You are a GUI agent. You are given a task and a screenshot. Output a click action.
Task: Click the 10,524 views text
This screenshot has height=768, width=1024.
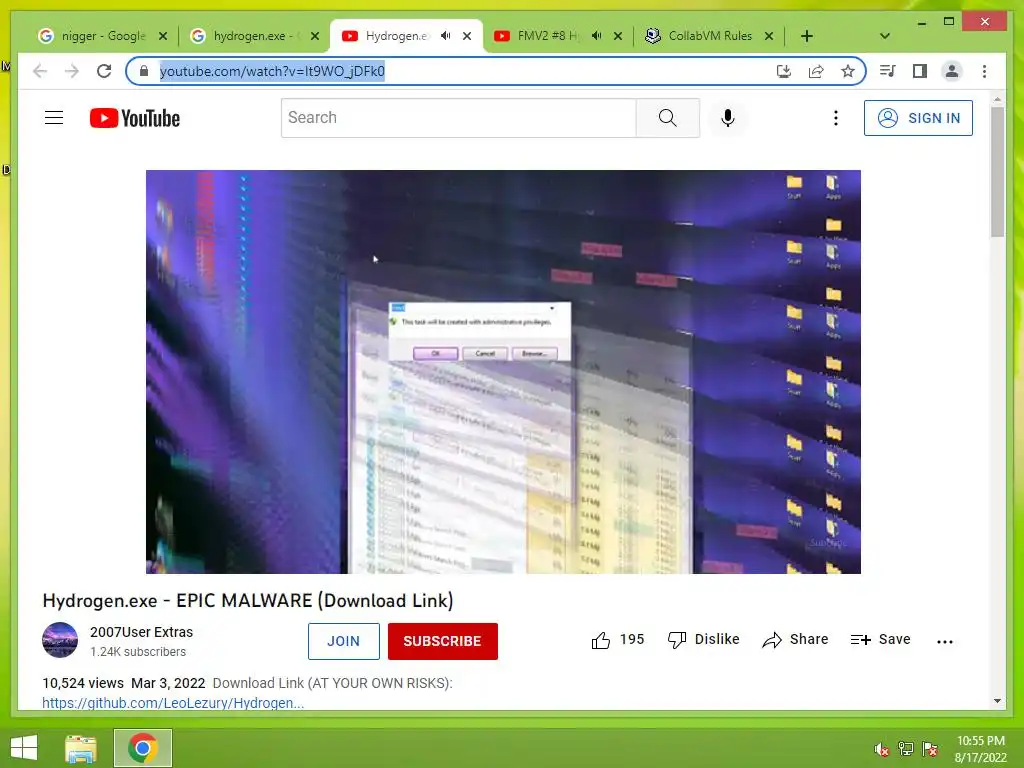[83, 683]
